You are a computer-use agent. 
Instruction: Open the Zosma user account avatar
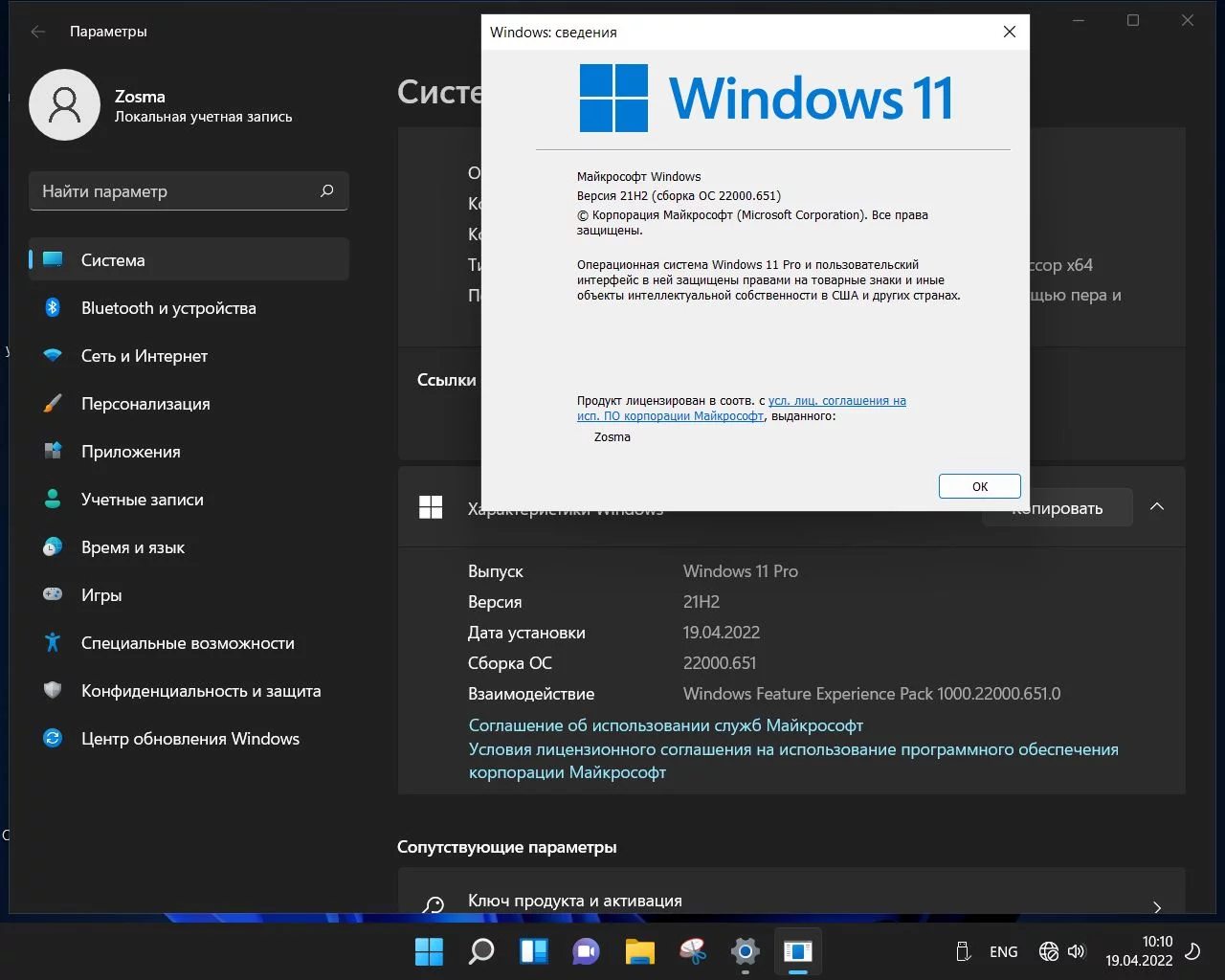[64, 105]
